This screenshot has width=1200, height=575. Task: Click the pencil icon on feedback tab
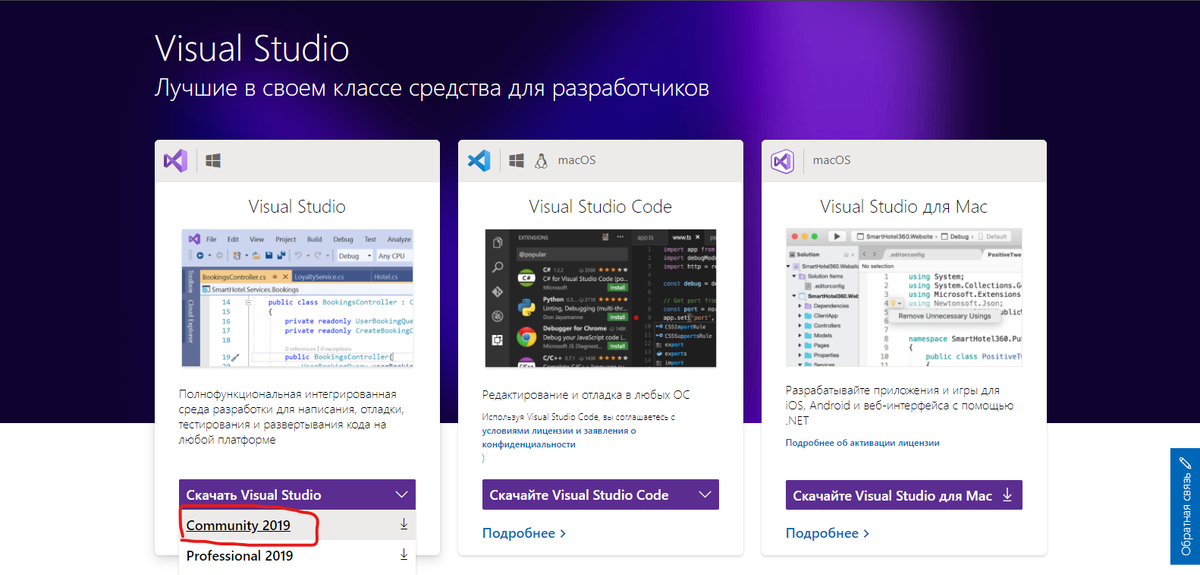(x=1185, y=464)
